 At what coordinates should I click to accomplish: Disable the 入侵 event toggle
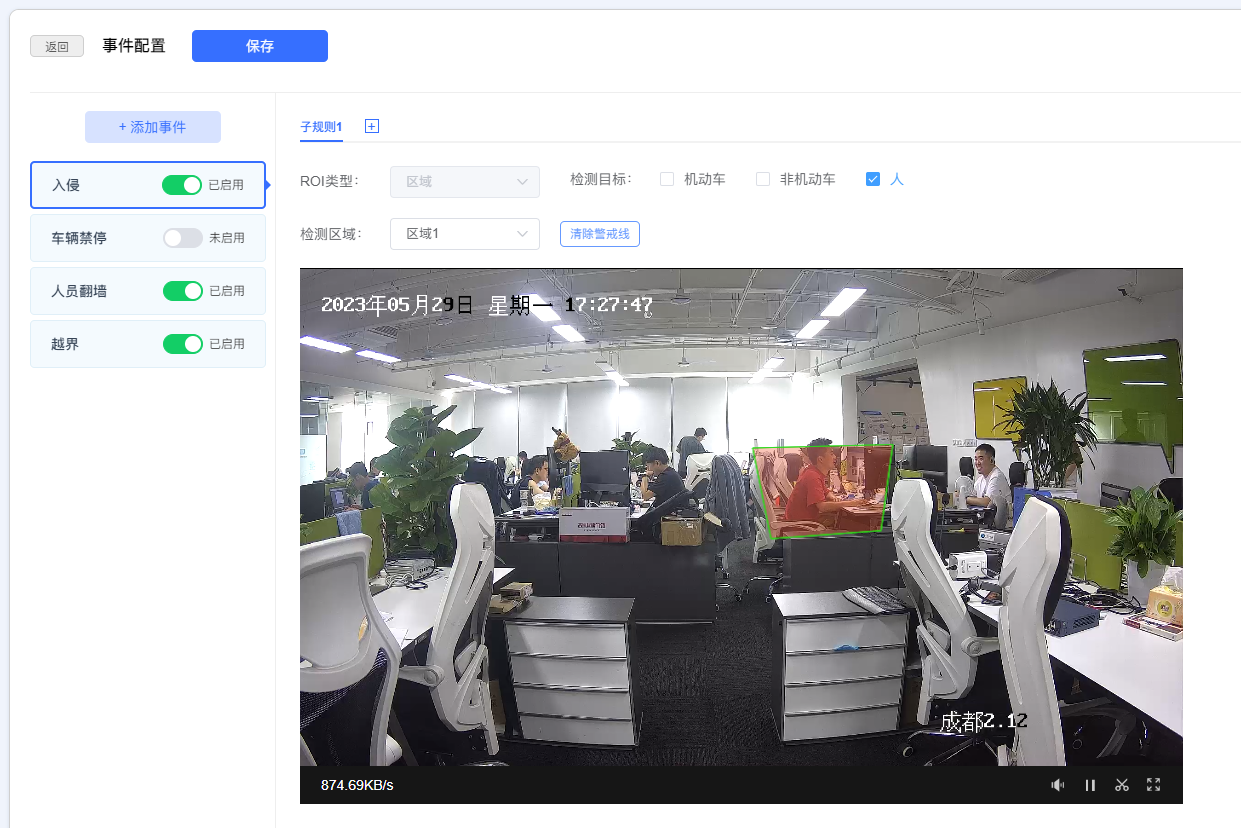click(x=183, y=185)
